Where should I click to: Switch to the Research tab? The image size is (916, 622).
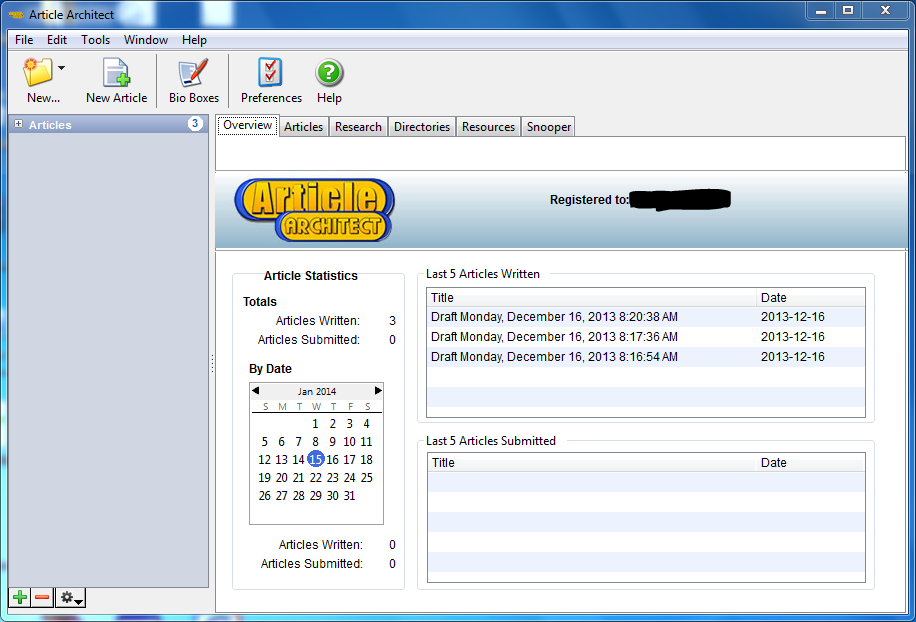click(358, 127)
